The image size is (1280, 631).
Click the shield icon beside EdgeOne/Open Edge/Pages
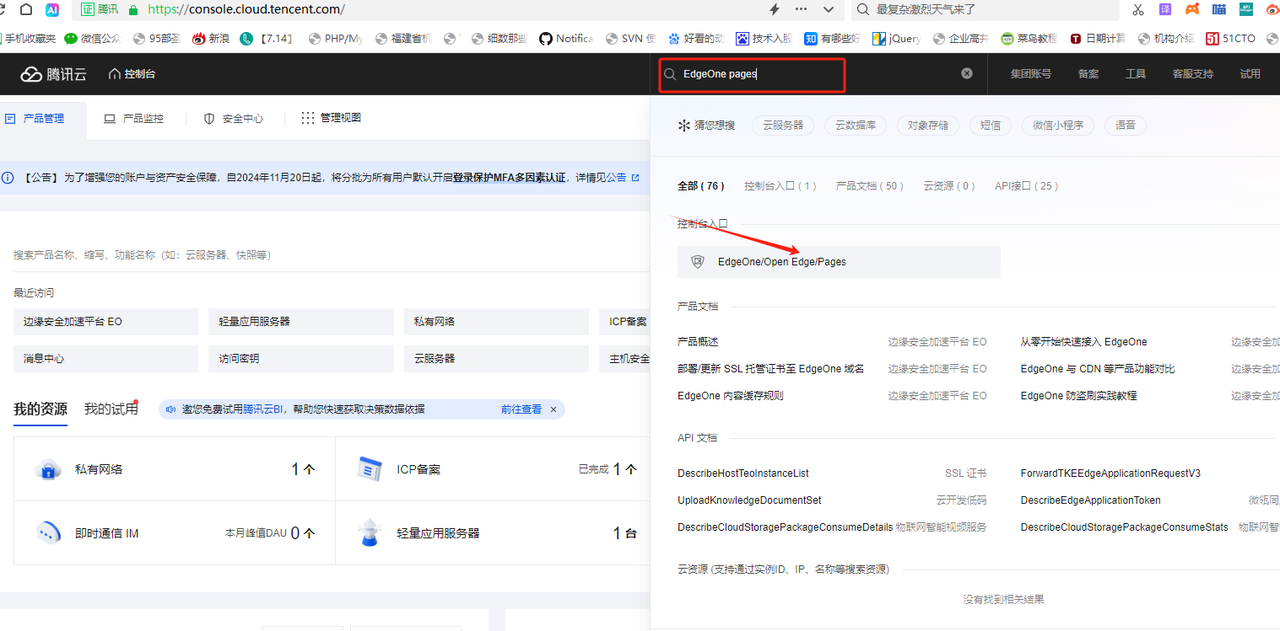(698, 262)
